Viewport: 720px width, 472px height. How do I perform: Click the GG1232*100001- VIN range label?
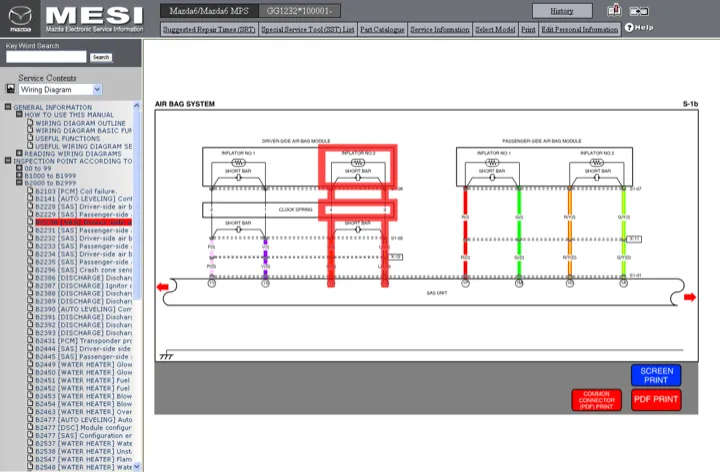[x=299, y=11]
